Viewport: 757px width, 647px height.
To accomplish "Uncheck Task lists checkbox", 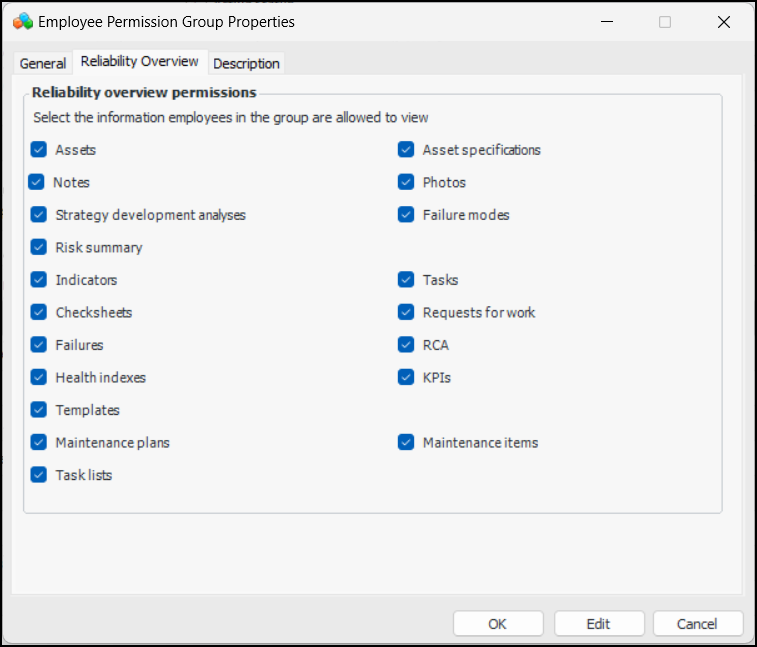I will (39, 475).
